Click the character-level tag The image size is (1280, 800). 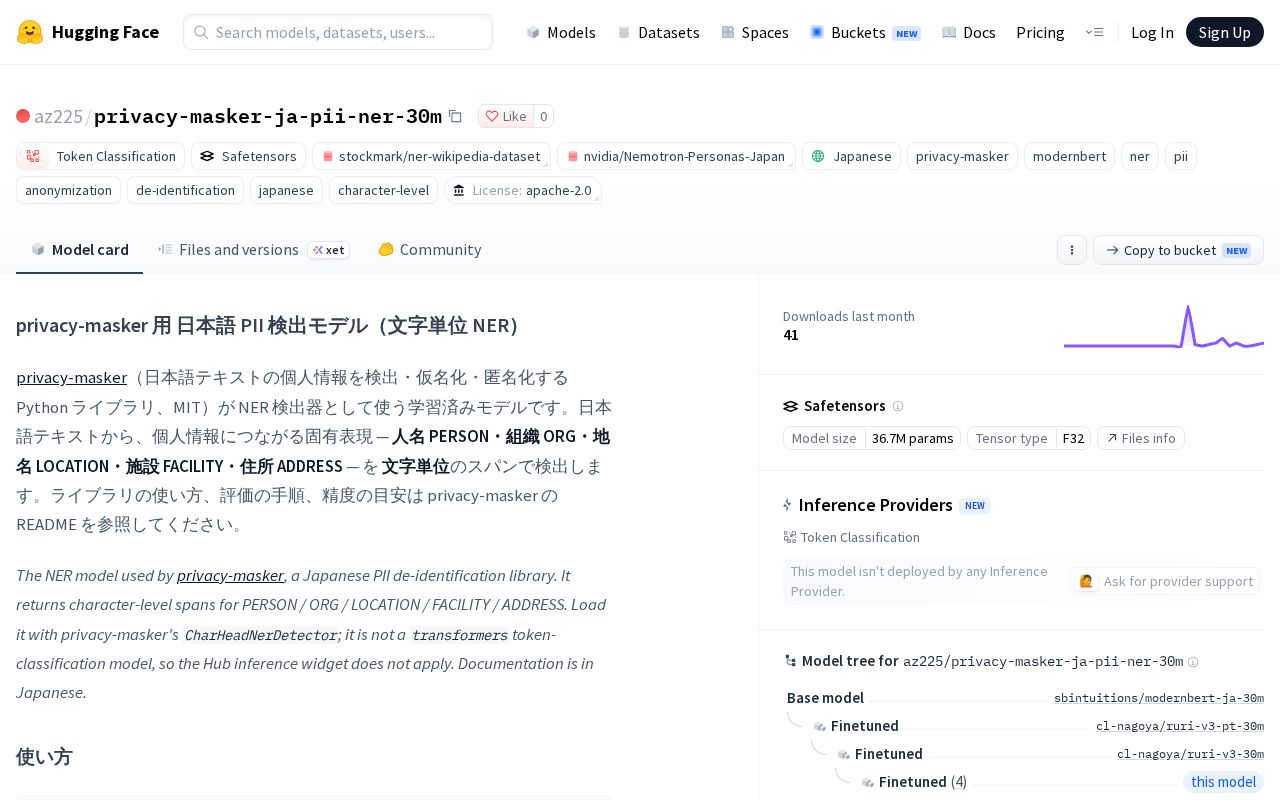pyautogui.click(x=383, y=190)
